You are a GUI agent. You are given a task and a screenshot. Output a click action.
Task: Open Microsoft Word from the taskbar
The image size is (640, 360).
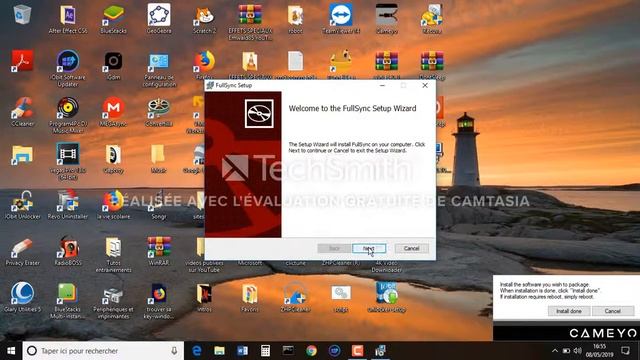click(242, 351)
